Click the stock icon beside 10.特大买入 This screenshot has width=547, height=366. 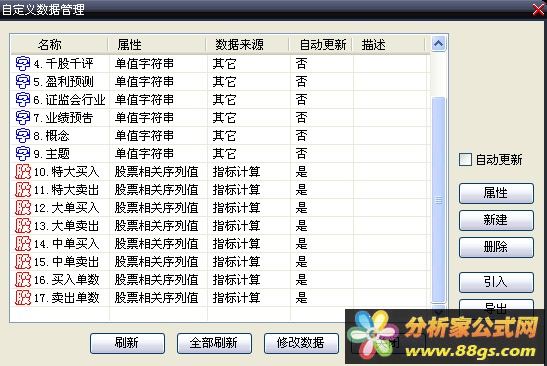(23, 172)
